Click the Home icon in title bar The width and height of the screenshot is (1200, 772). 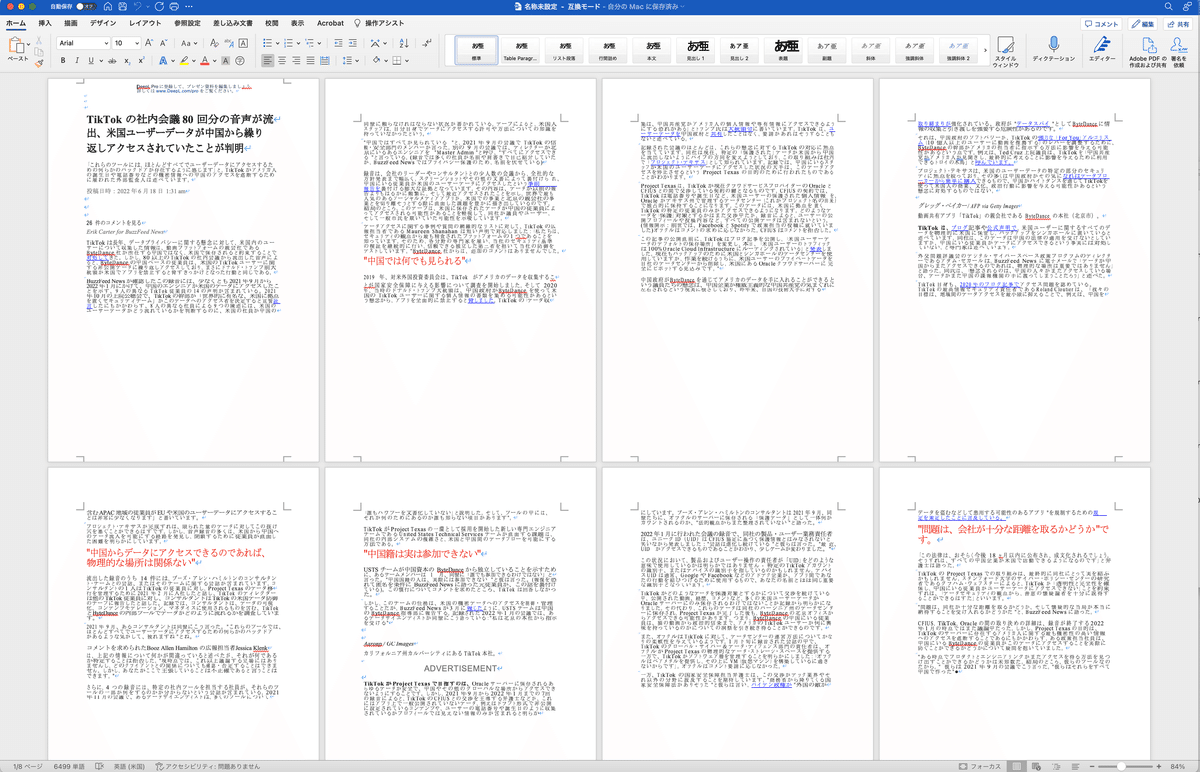coord(106,6)
